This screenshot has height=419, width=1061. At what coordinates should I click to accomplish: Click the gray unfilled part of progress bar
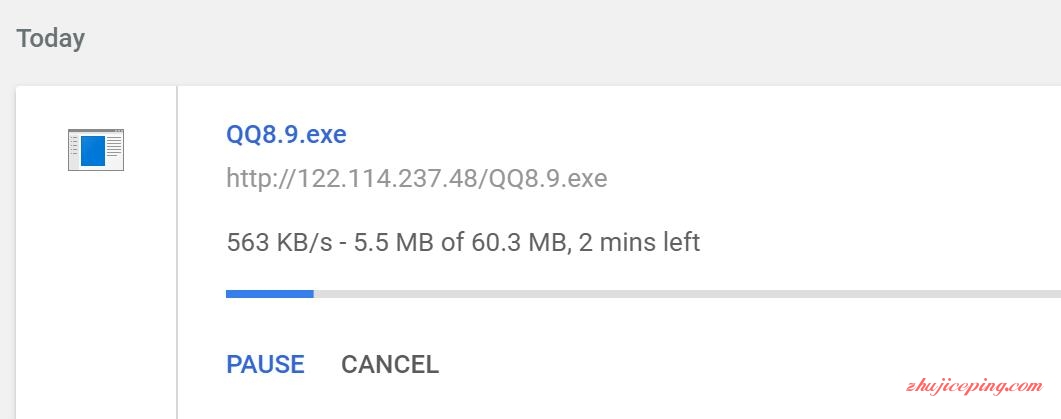[687, 294]
